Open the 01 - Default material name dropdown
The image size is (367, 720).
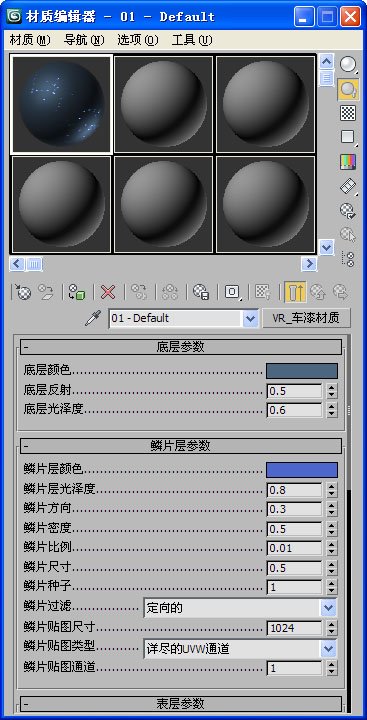250,318
